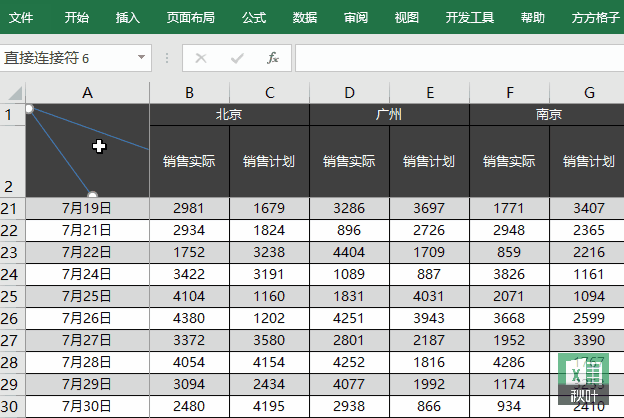This screenshot has height=418, width=624.
Task: Click the Select All corner triangle
Action: click(15, 93)
